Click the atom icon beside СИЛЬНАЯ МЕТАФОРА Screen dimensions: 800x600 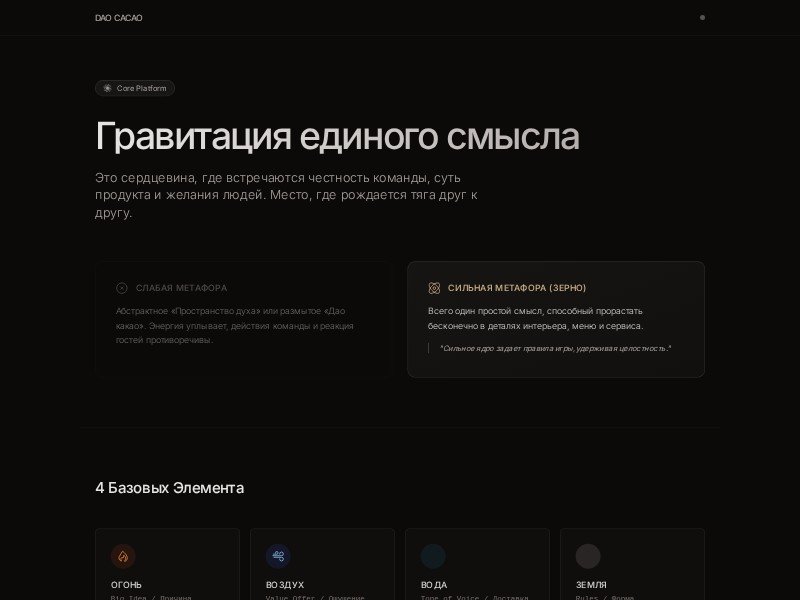[x=436, y=287]
